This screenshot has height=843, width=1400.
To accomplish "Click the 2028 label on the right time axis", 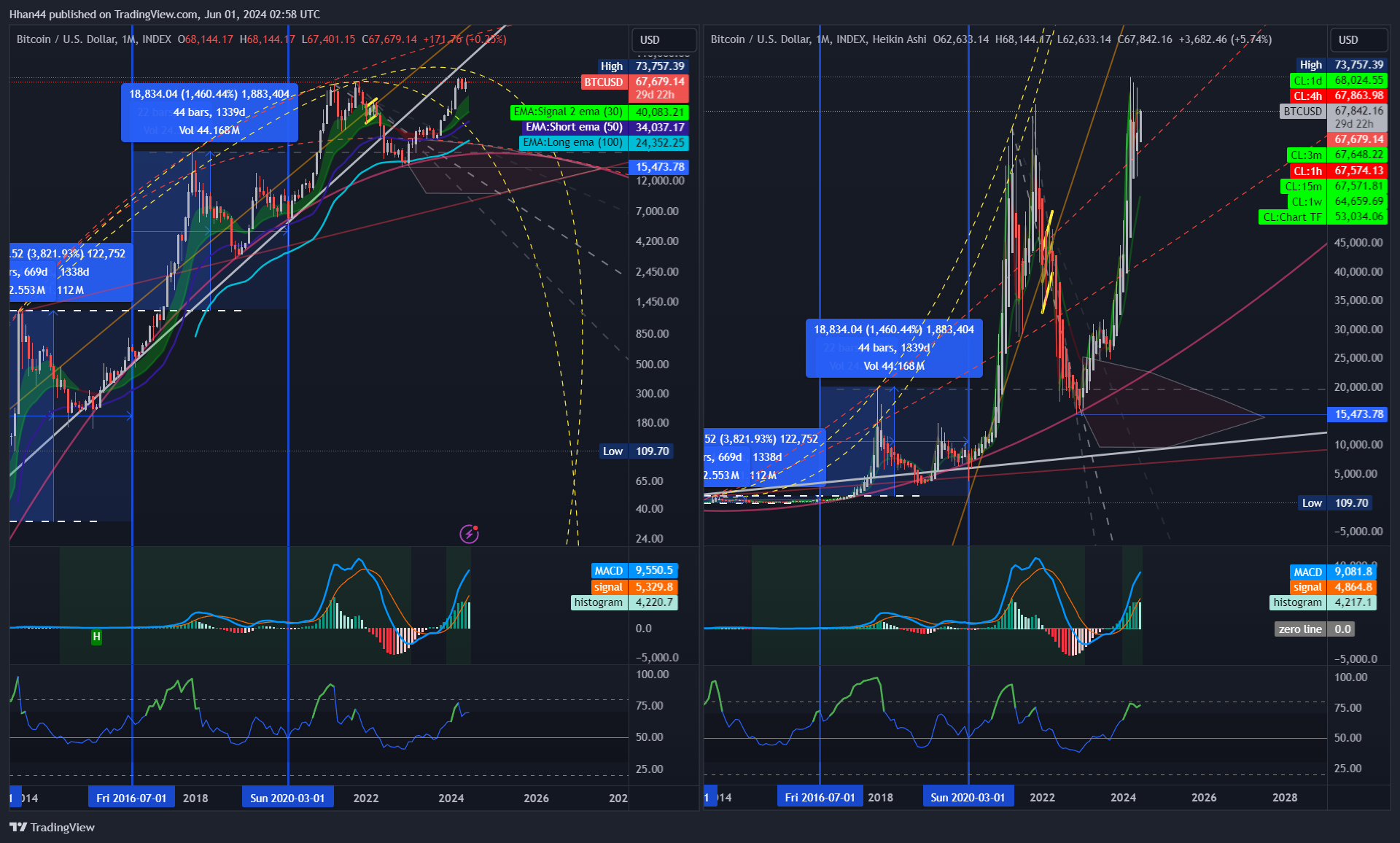I will pos(1285,797).
